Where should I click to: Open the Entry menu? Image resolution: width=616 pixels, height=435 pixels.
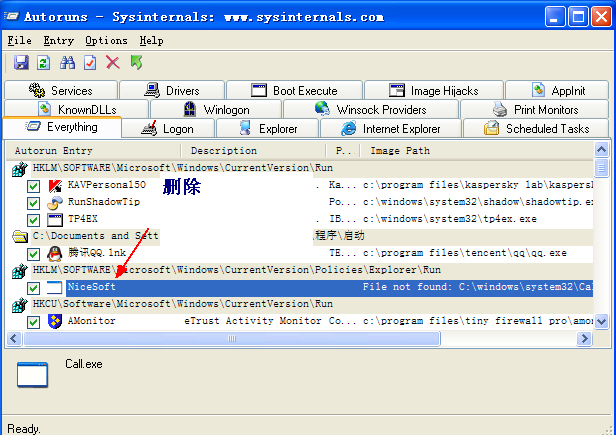59,40
